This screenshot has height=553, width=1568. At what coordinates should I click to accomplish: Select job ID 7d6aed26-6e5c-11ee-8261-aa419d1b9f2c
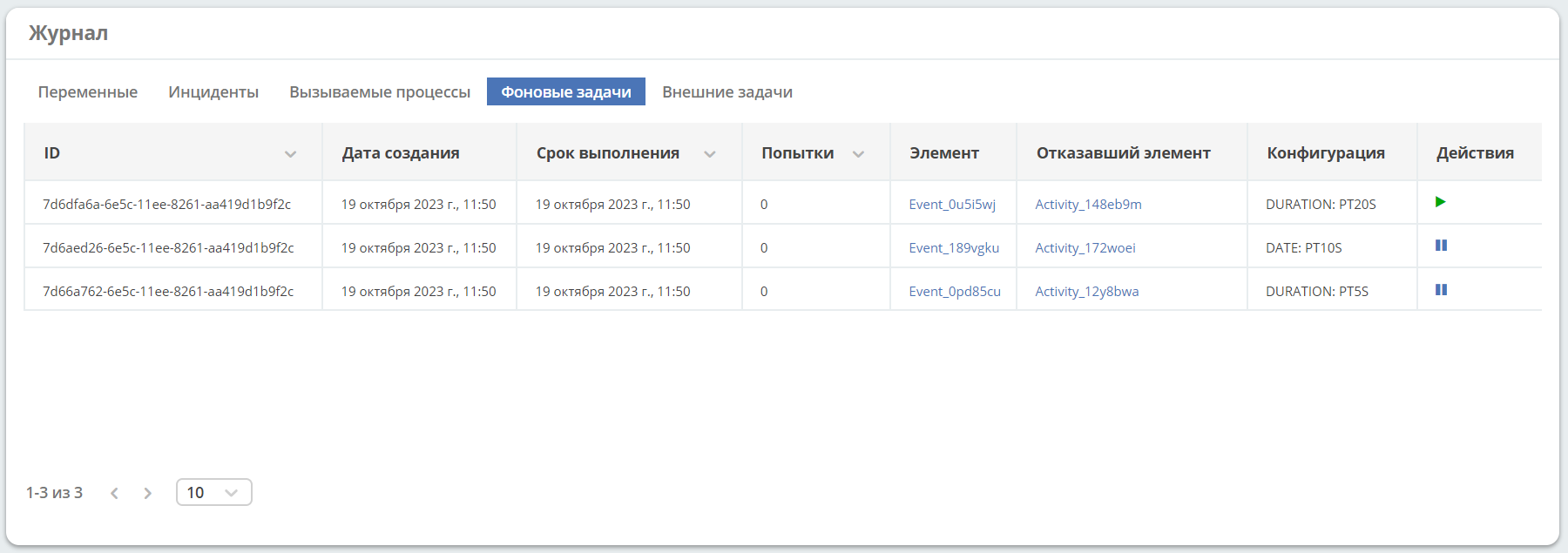[168, 247]
